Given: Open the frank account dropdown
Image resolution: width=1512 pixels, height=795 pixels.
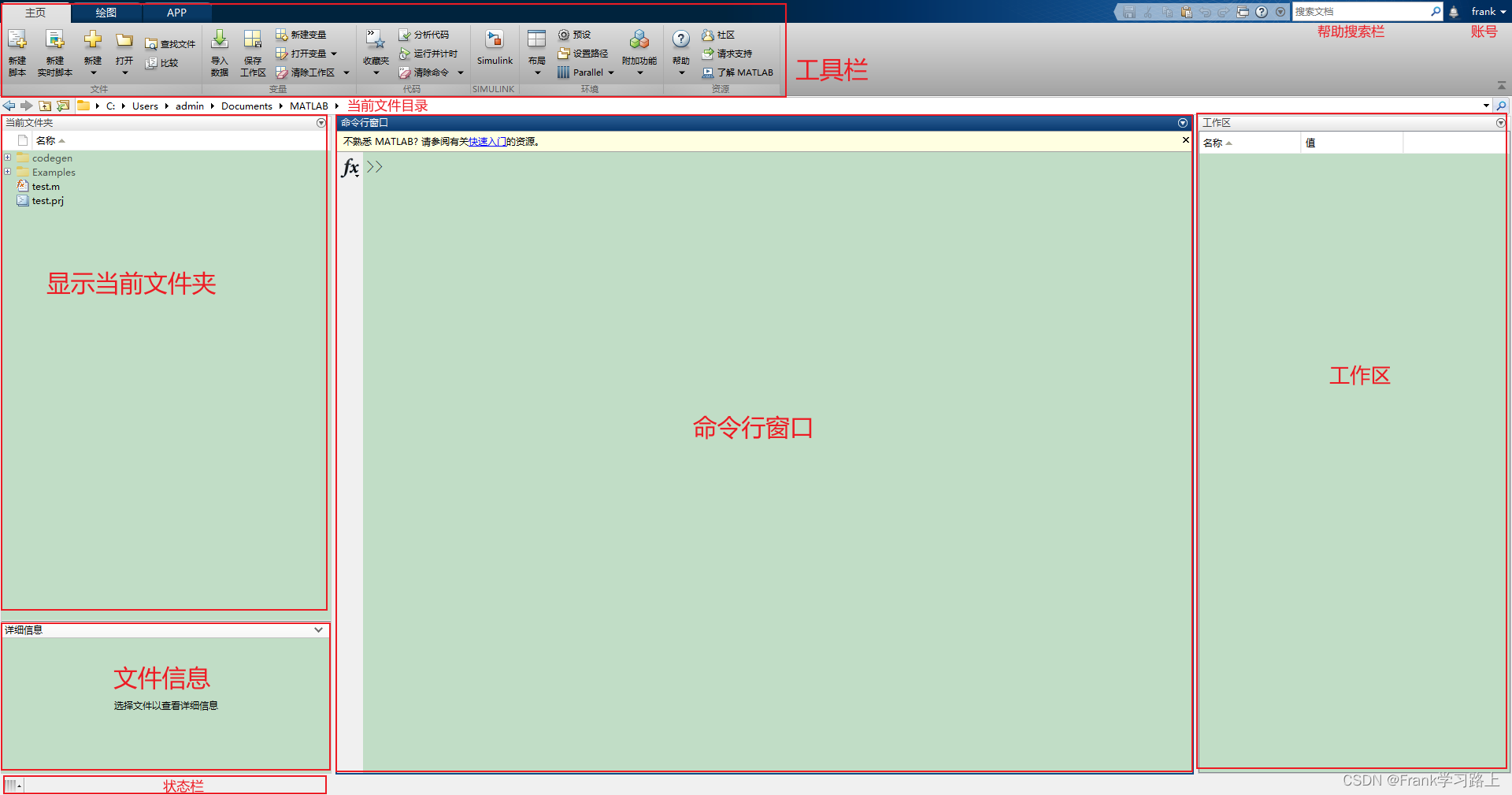Looking at the screenshot, I should [1487, 11].
